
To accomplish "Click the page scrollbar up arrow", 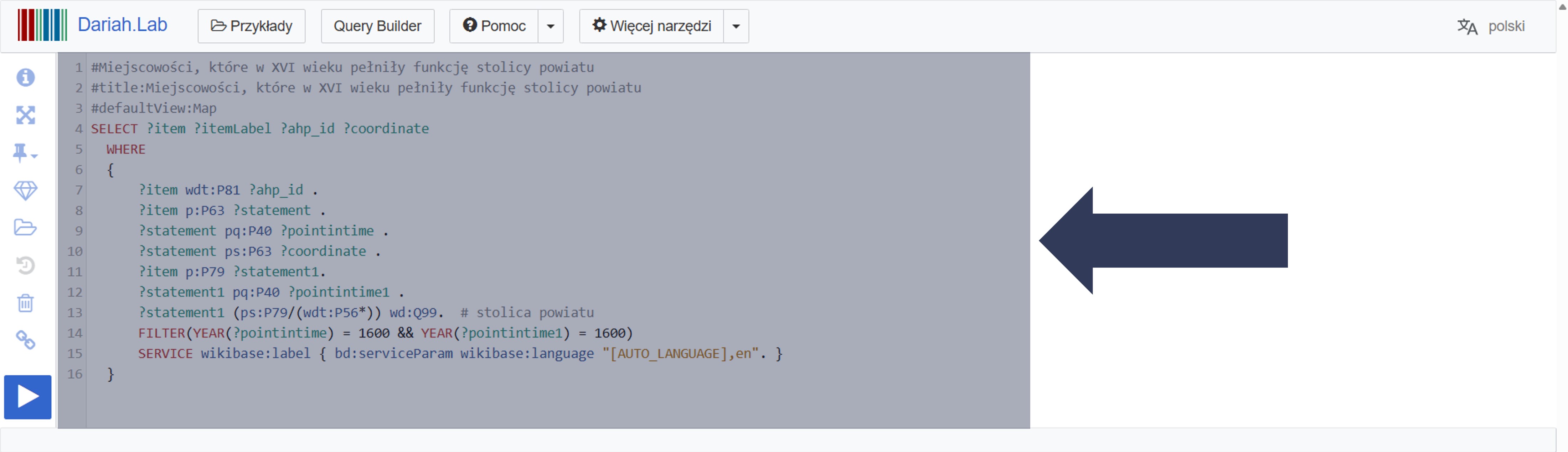I will click(x=1562, y=6).
